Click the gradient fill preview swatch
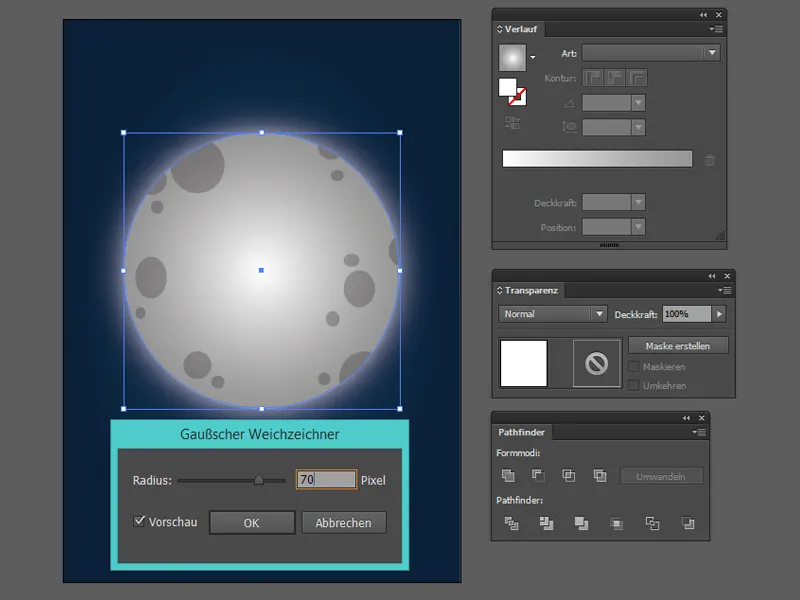Image resolution: width=800 pixels, height=600 pixels. click(x=512, y=57)
